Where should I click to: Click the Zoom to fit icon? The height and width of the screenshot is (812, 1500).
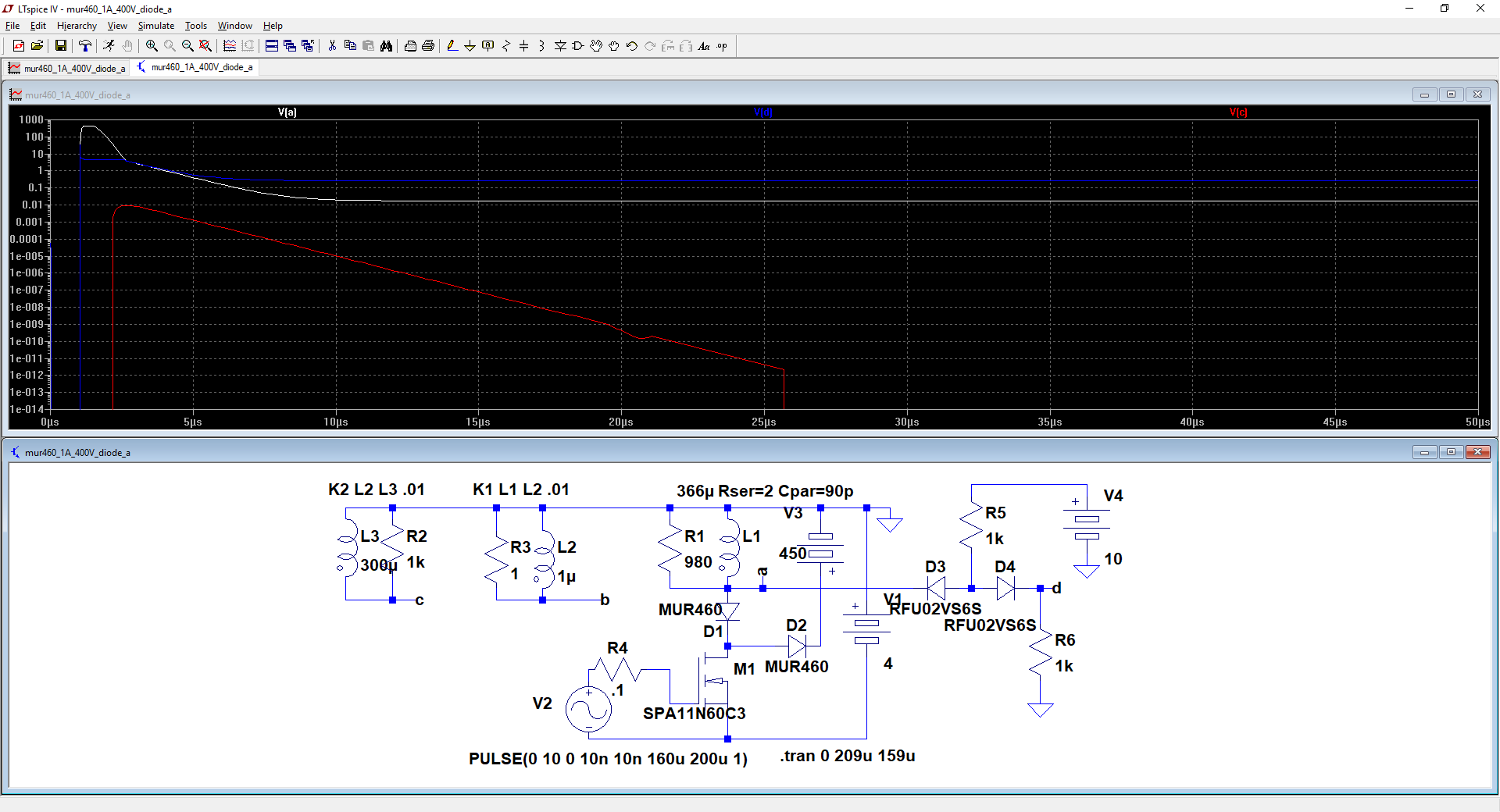pos(205,46)
